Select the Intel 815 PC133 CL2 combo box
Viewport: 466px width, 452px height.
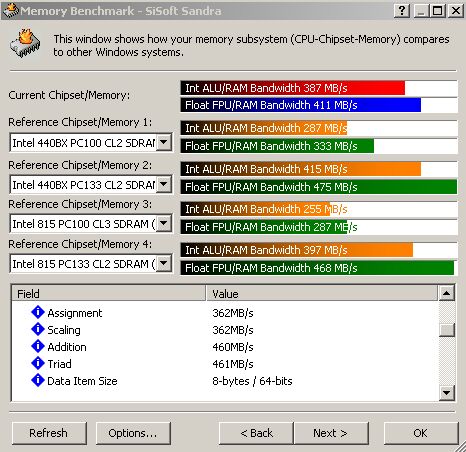(91, 264)
